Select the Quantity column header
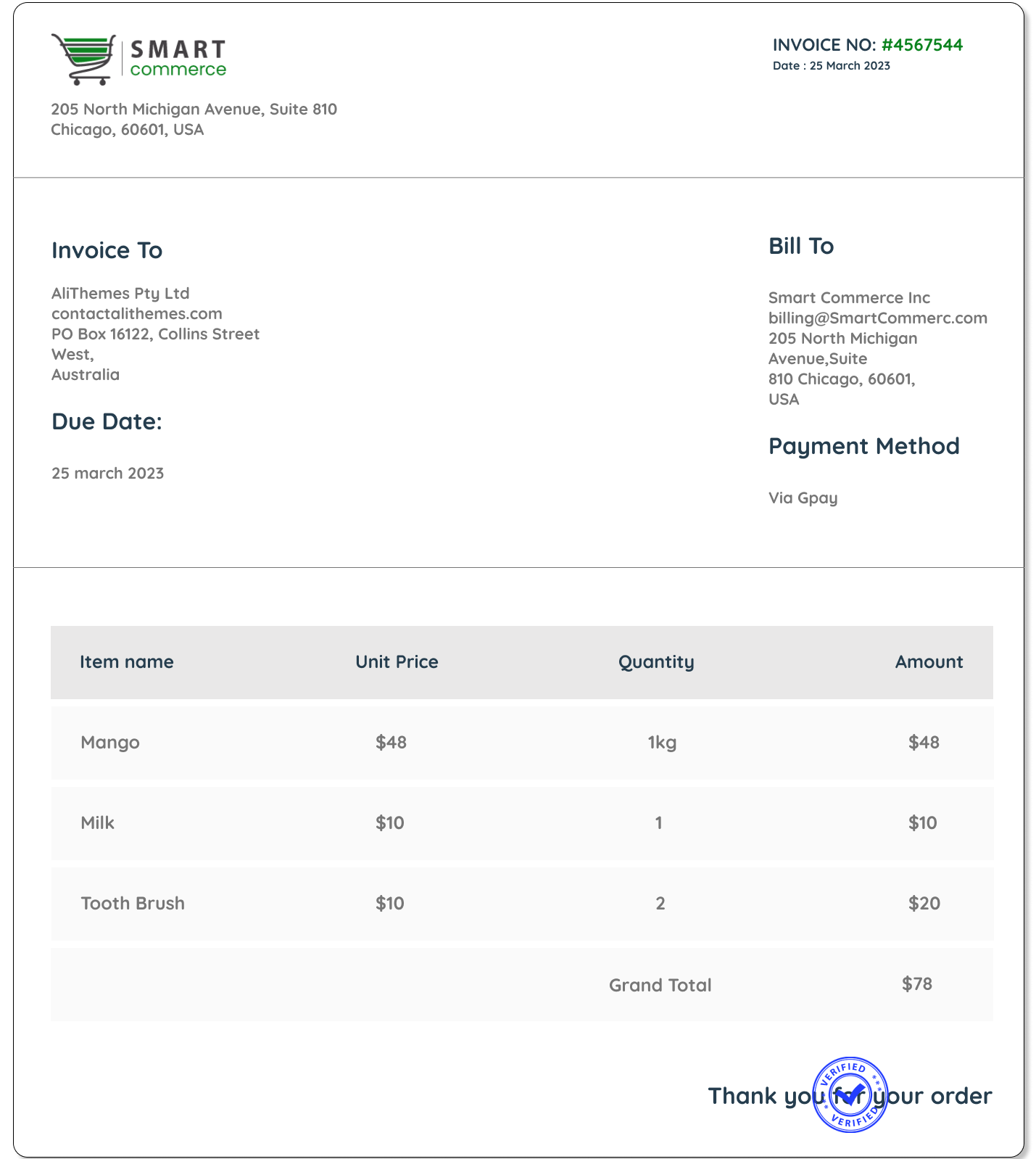Screen dimensions: 1036x1159 pos(656,661)
